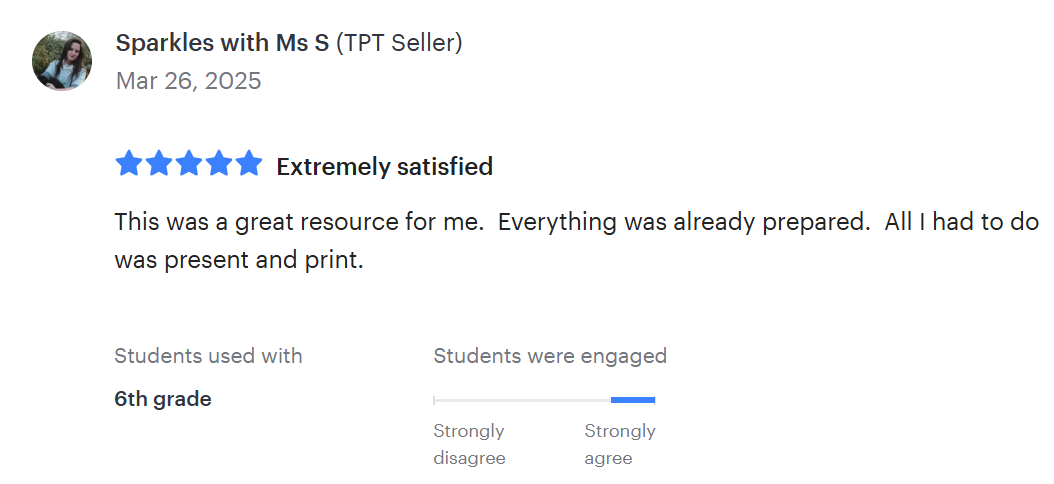
Task: Click the fifth blue rating star
Action: click(x=249, y=164)
